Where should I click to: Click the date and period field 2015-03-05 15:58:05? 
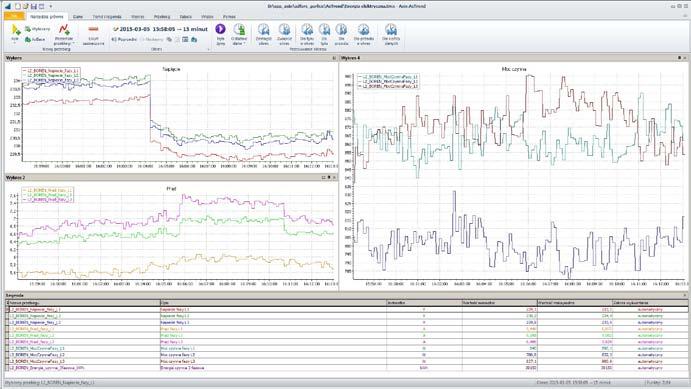(160, 29)
